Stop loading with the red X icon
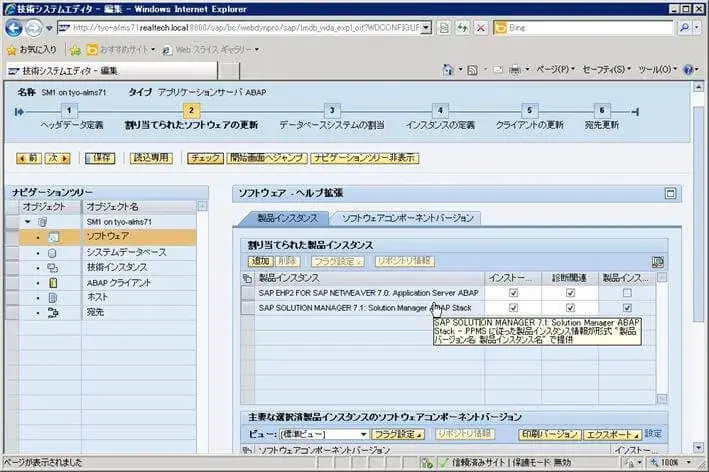 click(x=480, y=28)
